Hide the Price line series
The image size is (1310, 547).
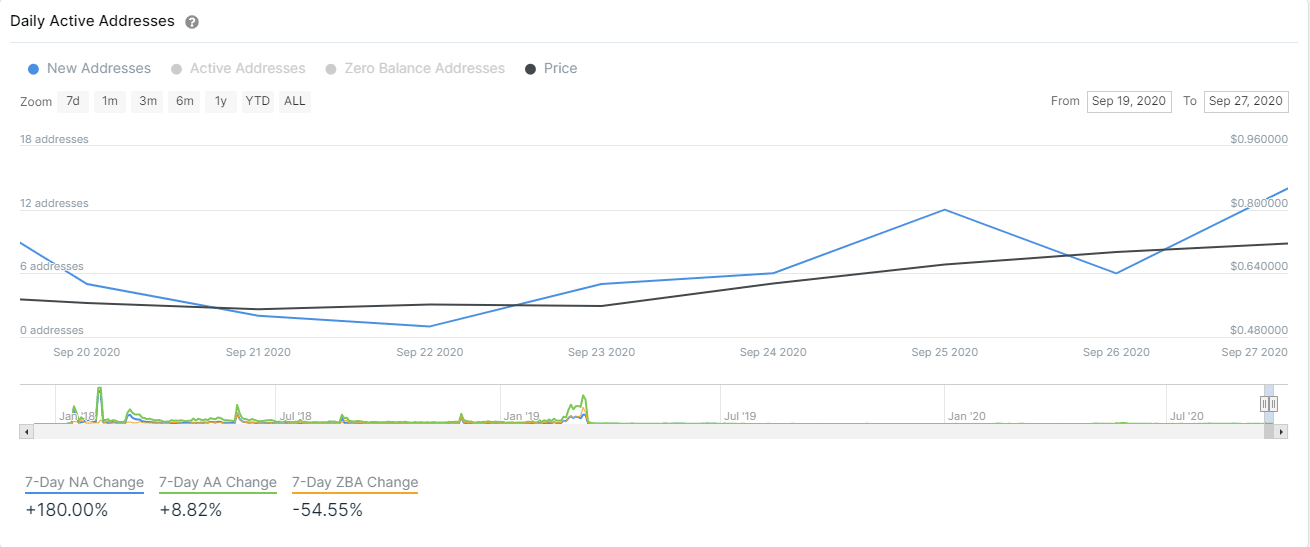pyautogui.click(x=551, y=69)
